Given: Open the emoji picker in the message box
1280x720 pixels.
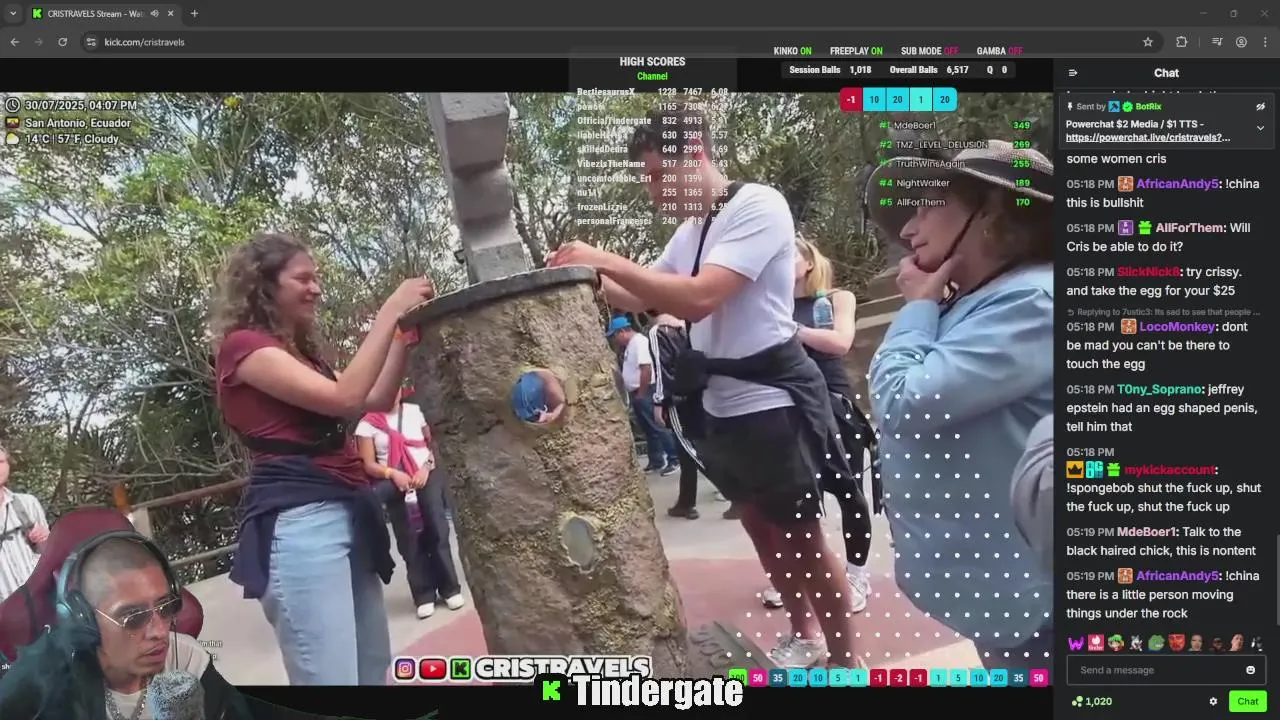Looking at the screenshot, I should point(1250,670).
